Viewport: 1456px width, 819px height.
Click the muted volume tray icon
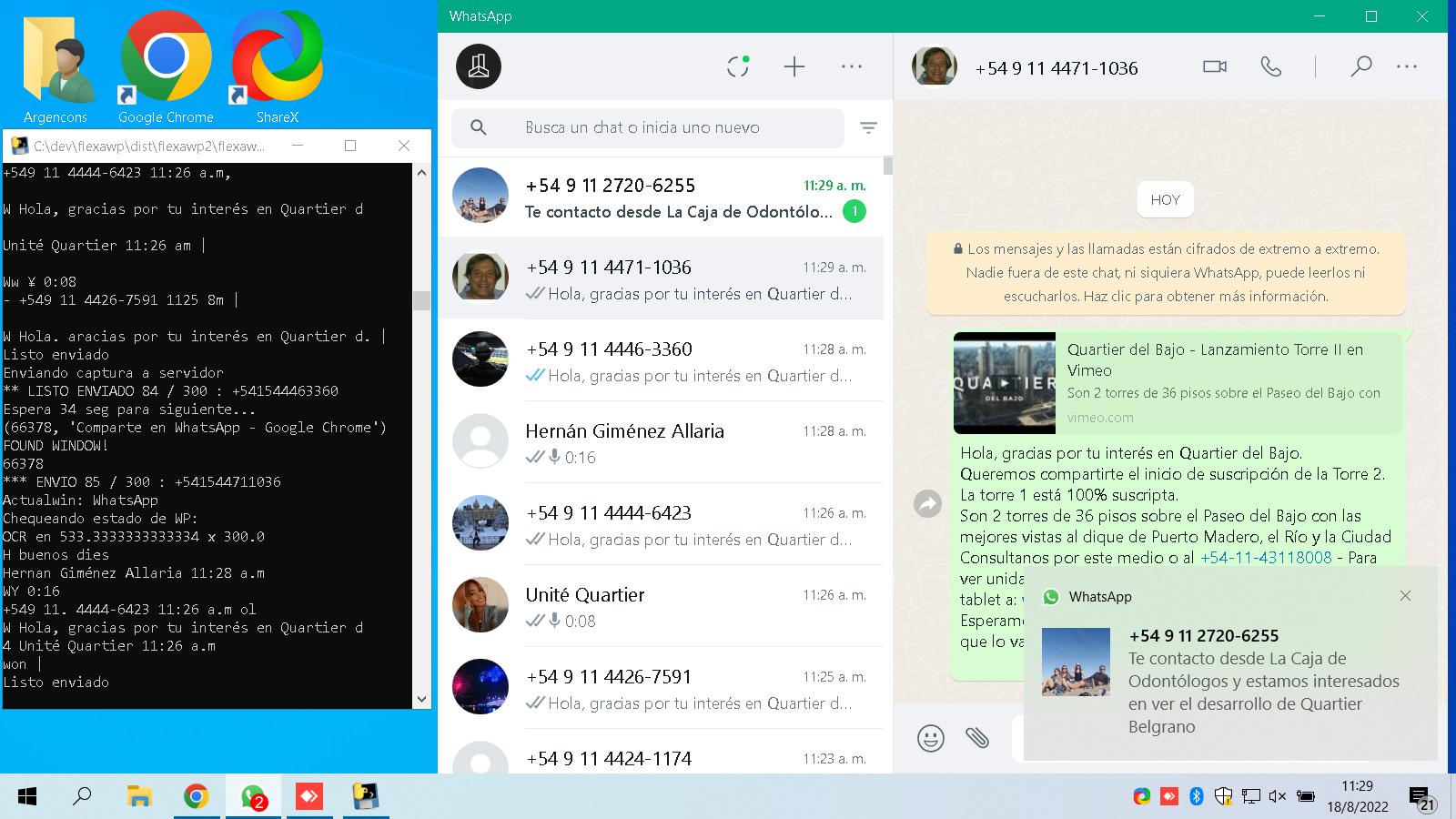coord(1278,796)
